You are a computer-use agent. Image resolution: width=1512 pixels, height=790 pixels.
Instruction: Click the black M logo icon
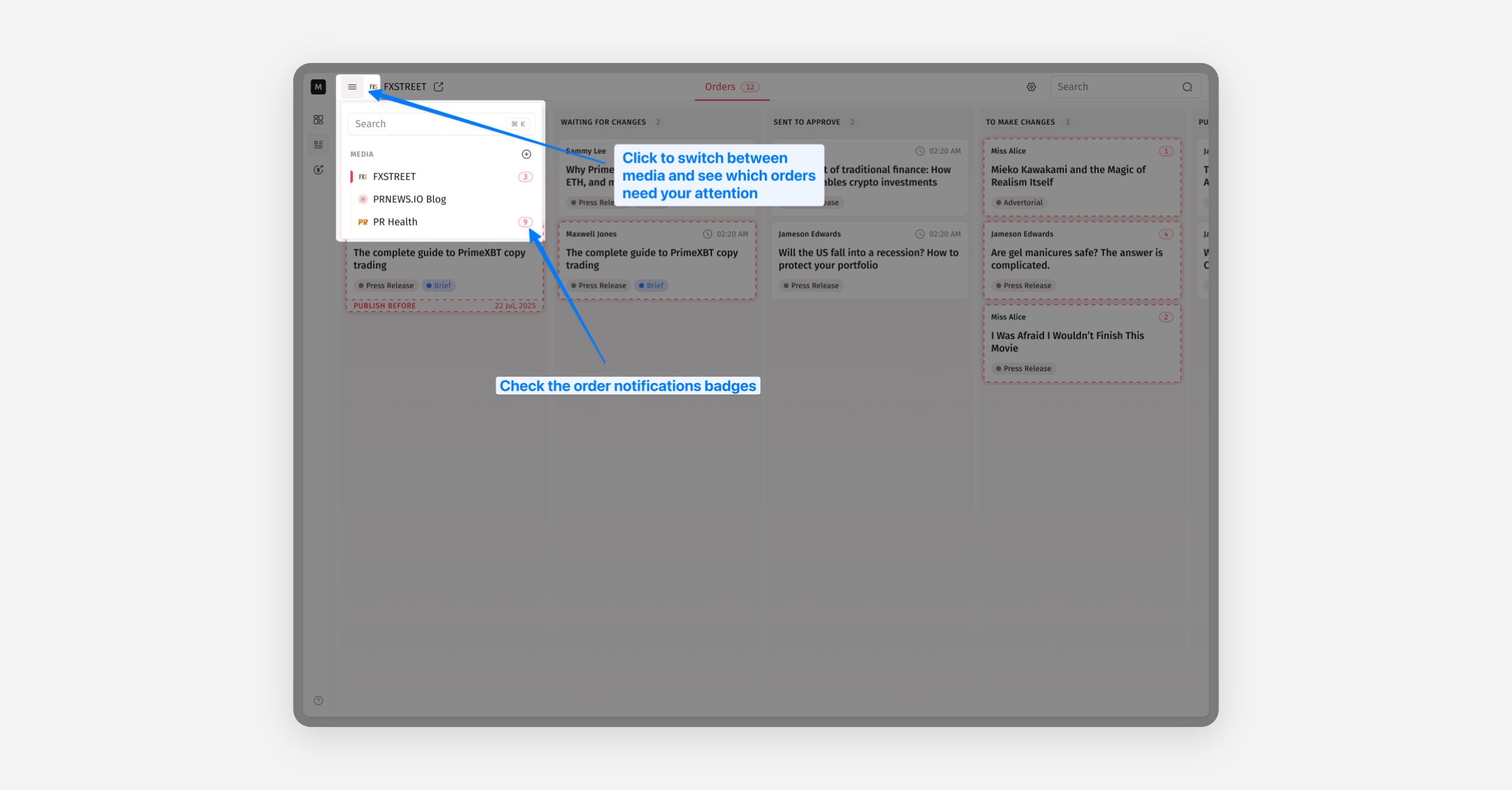tap(318, 87)
